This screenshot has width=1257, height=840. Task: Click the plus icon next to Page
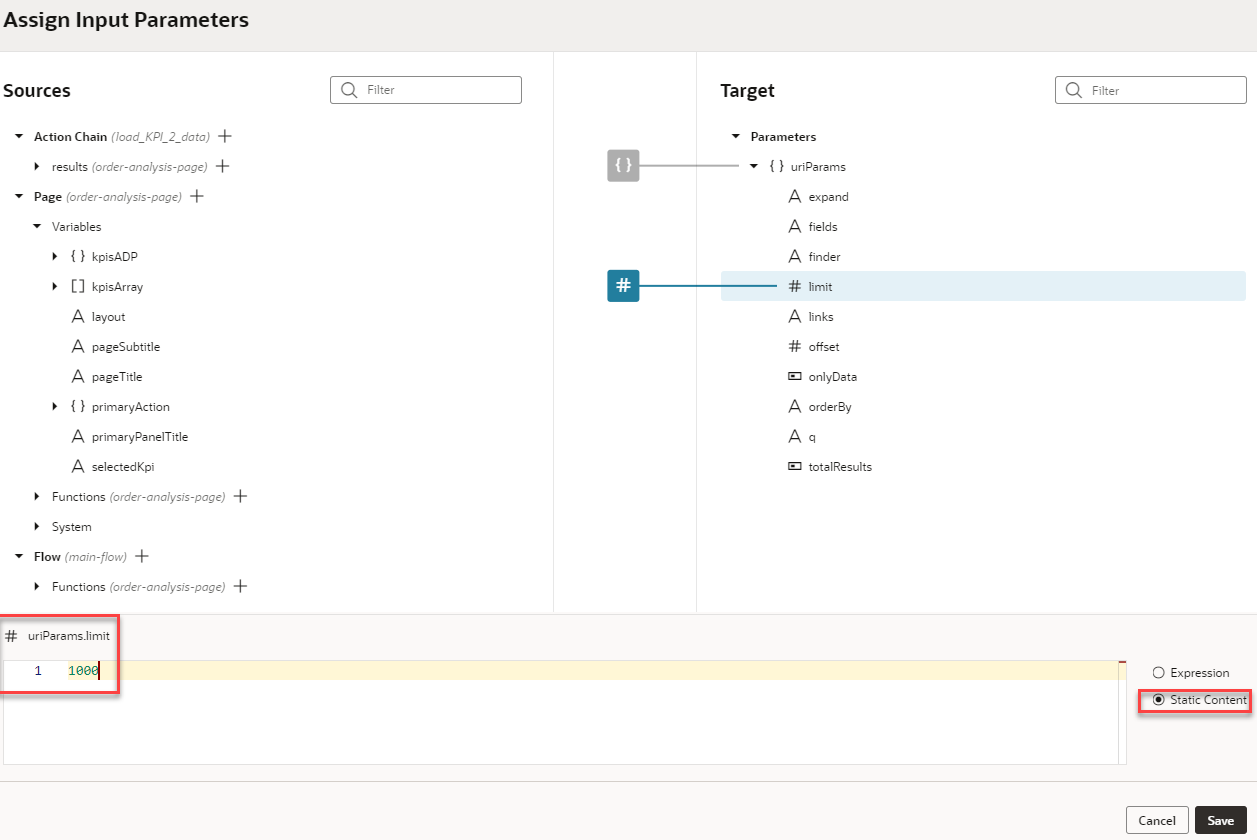point(197,196)
